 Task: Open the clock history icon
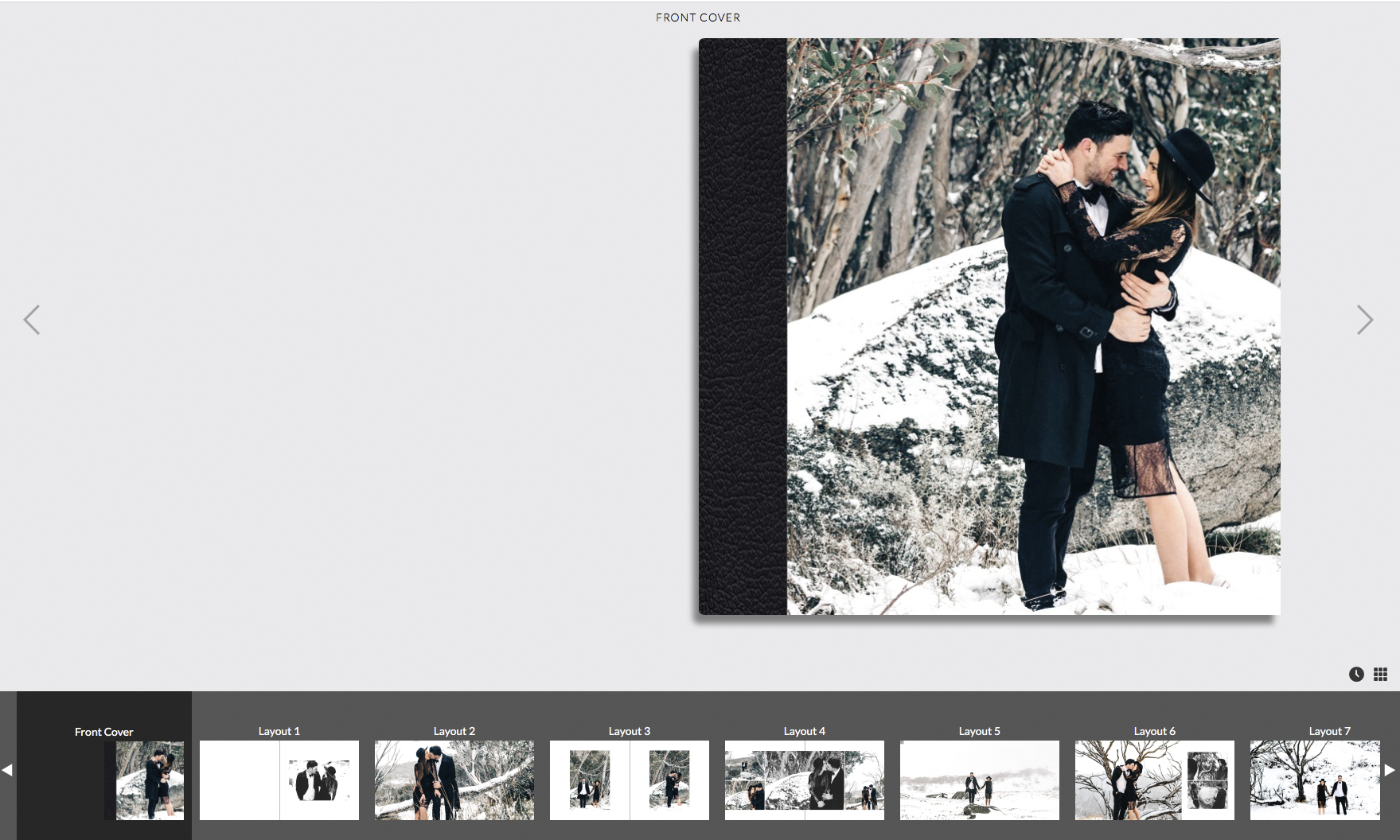point(1356,675)
